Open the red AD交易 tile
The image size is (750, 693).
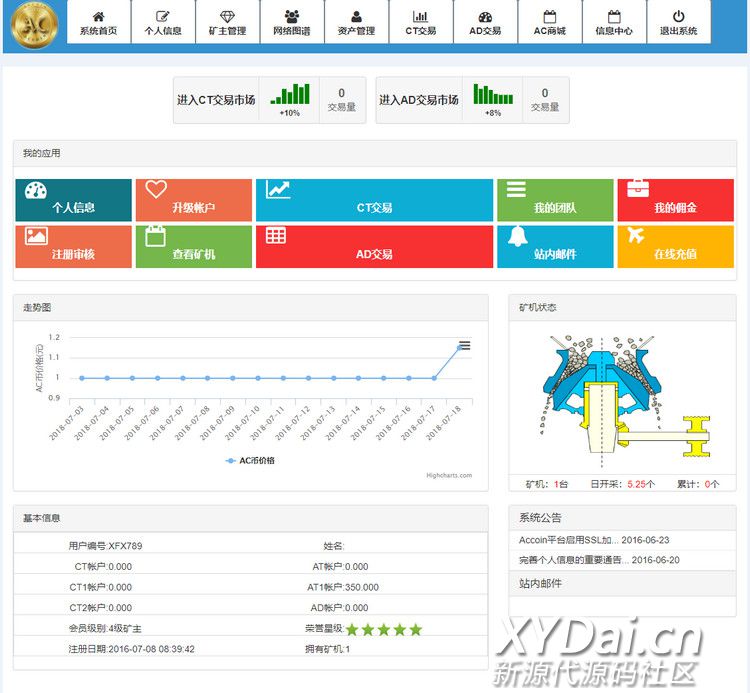pyautogui.click(x=374, y=246)
